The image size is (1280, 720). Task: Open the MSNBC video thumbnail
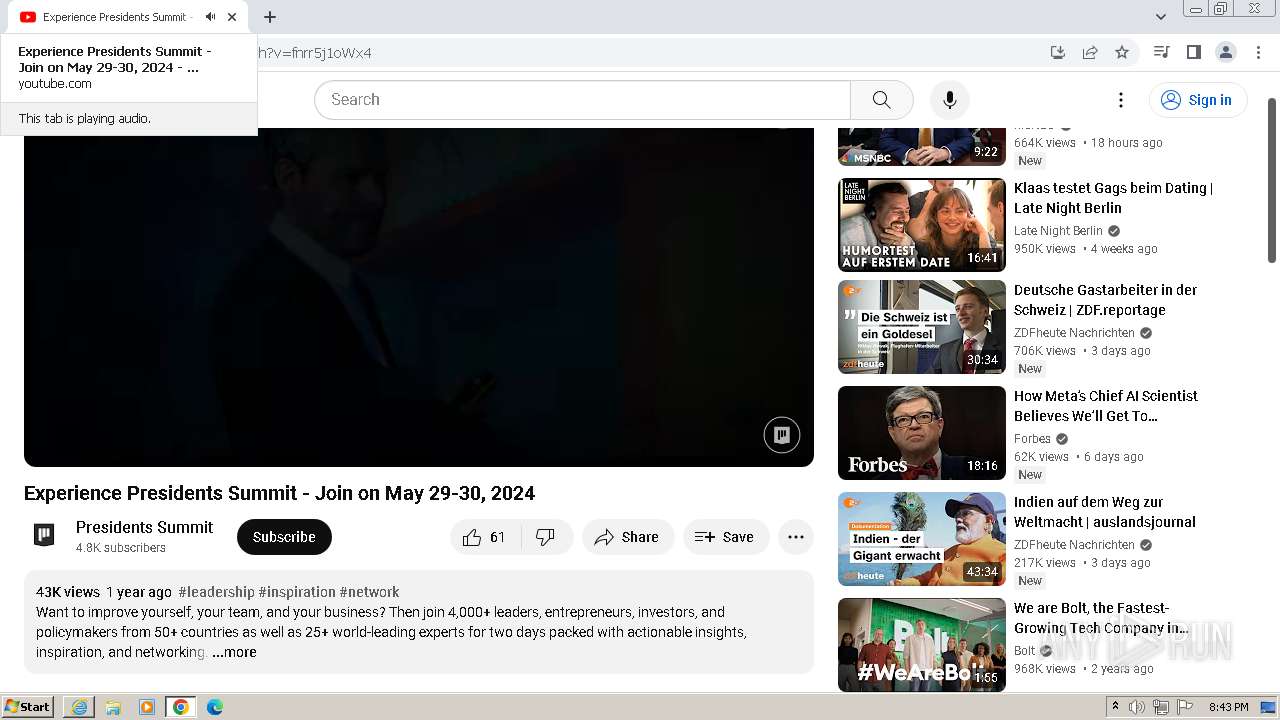[922, 147]
